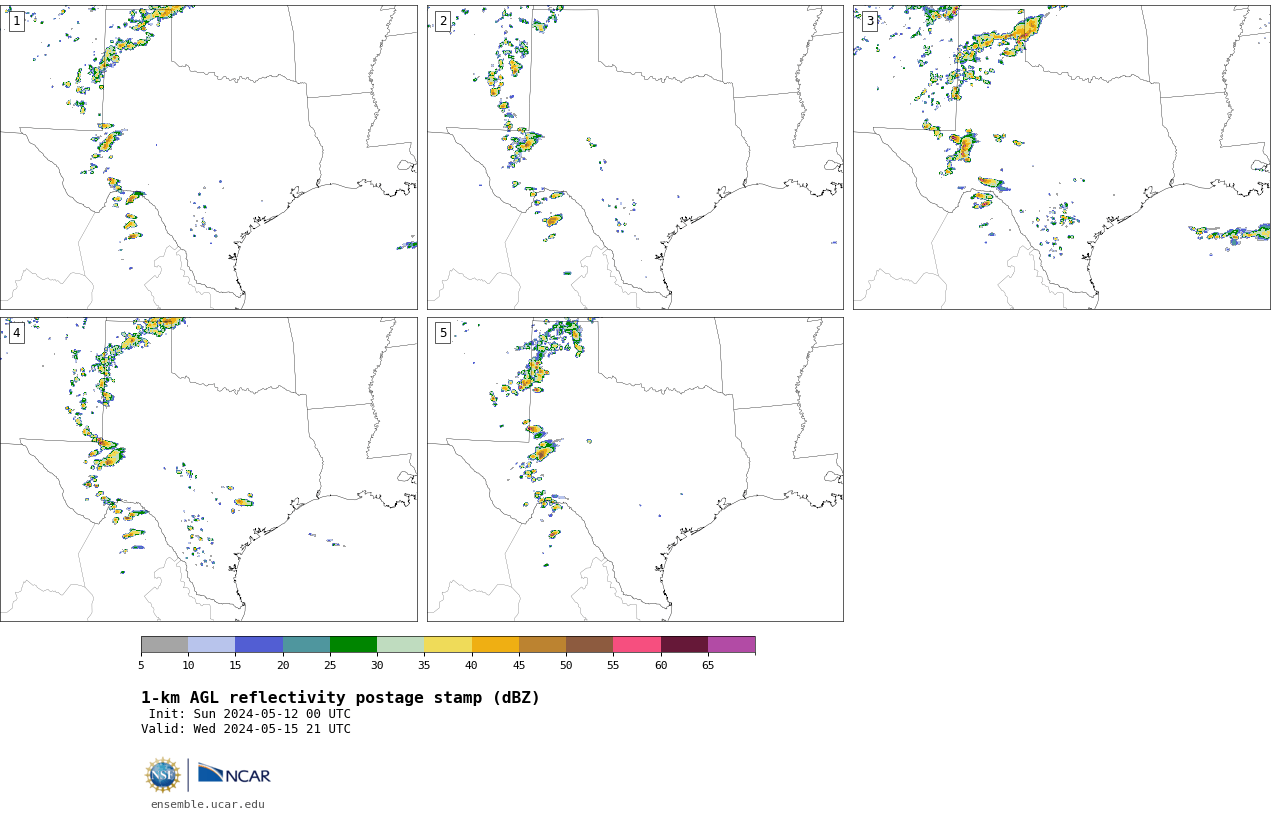Screen dimensions: 1280x815
Task: Select the dark brown 50-55 dBZ swatch
Action: [x=589, y=644]
